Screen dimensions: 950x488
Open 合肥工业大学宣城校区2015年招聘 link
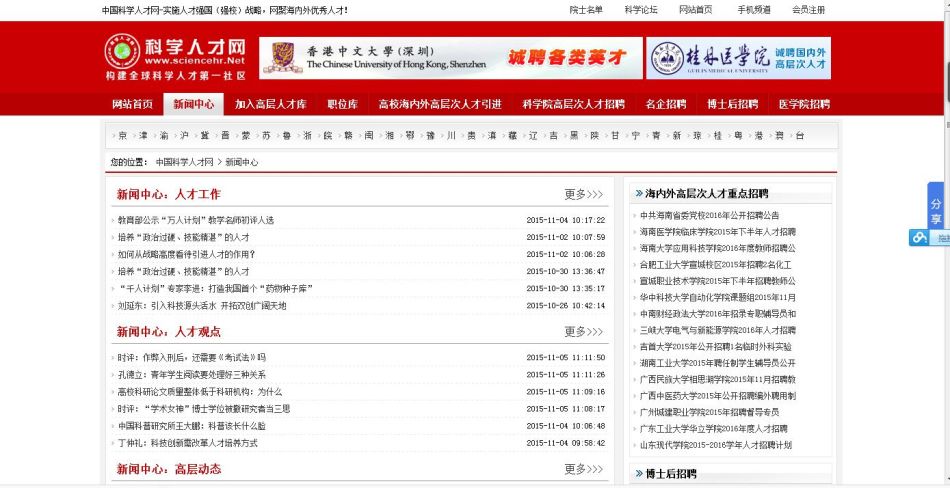pos(716,265)
